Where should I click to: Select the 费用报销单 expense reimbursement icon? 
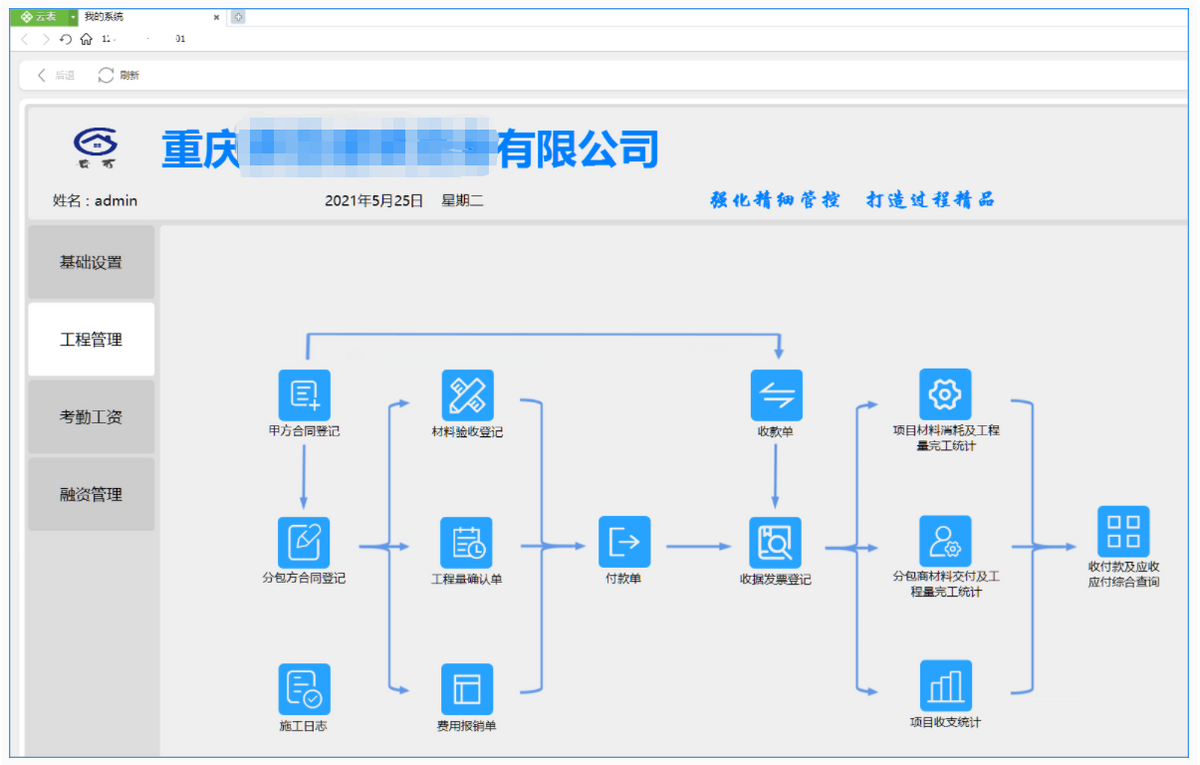(x=467, y=686)
